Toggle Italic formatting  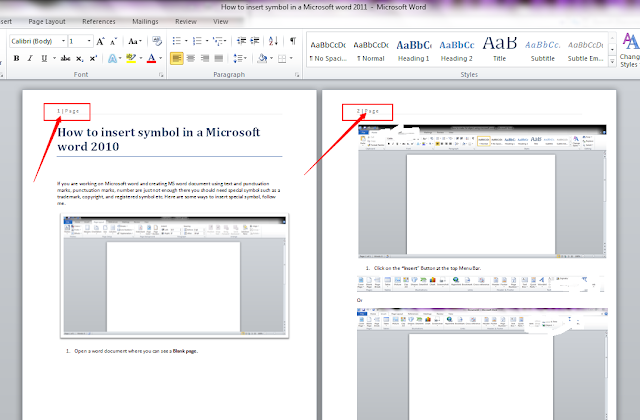30,58
